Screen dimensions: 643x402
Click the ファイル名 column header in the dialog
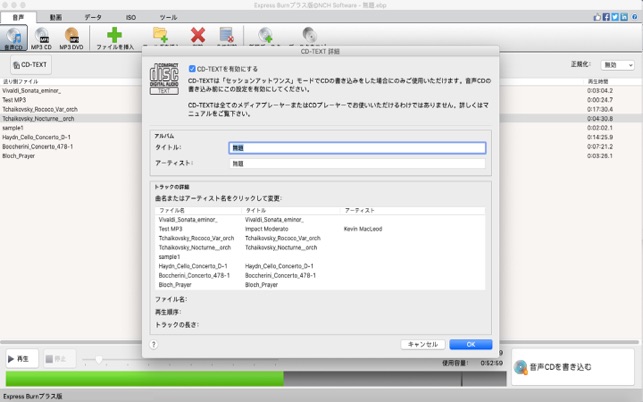tap(172, 210)
